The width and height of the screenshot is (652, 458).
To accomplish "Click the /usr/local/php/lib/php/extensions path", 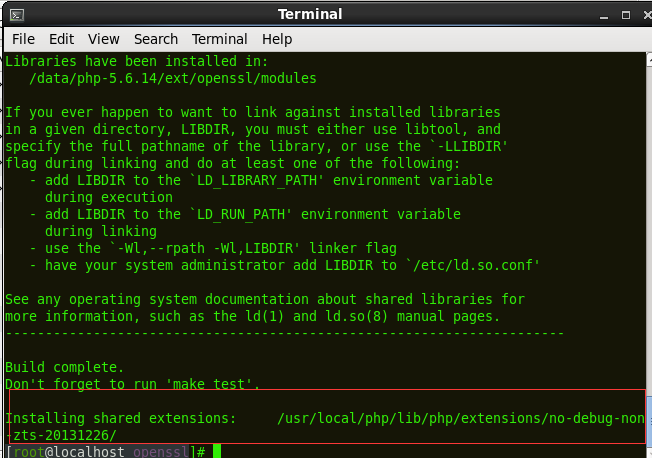I will 460,418.
